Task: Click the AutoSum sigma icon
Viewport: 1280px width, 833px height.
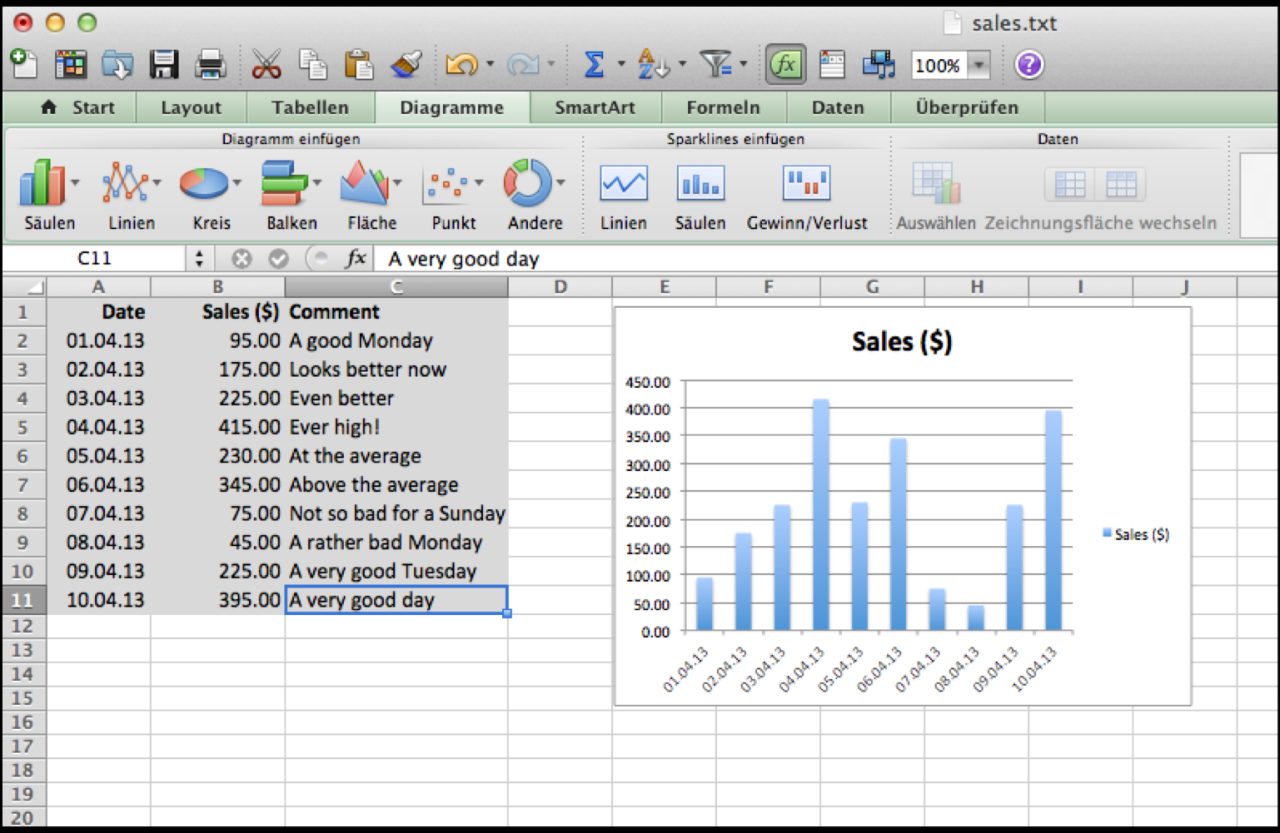Action: point(594,65)
